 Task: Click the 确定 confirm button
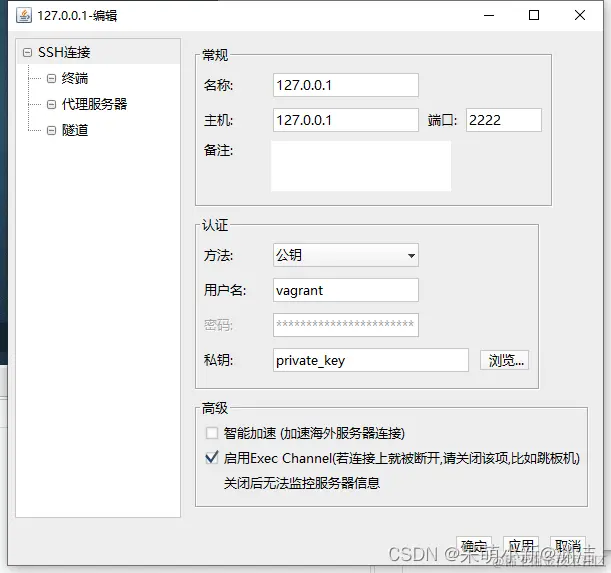tap(474, 546)
